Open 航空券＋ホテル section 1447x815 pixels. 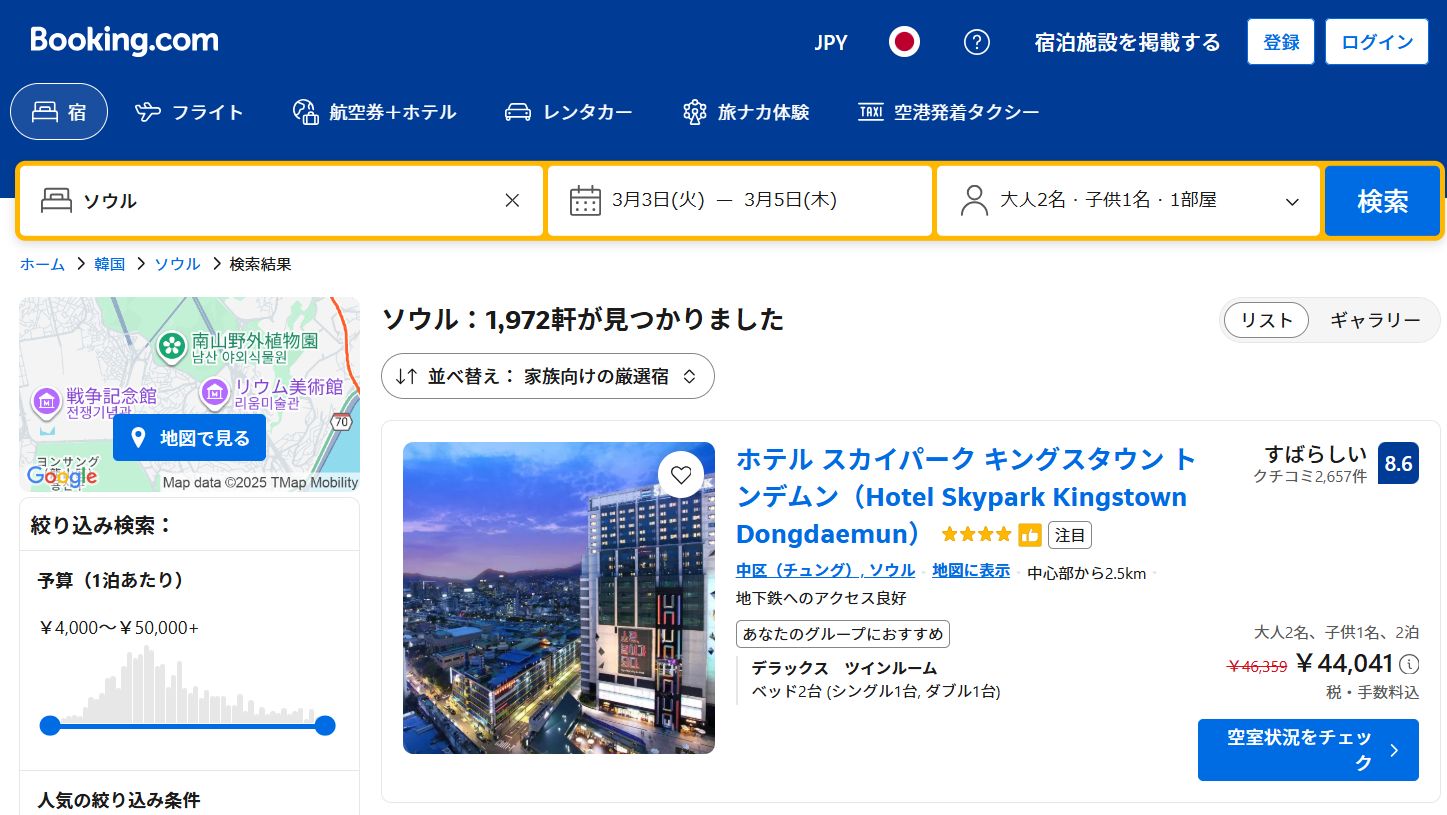[304, 112]
